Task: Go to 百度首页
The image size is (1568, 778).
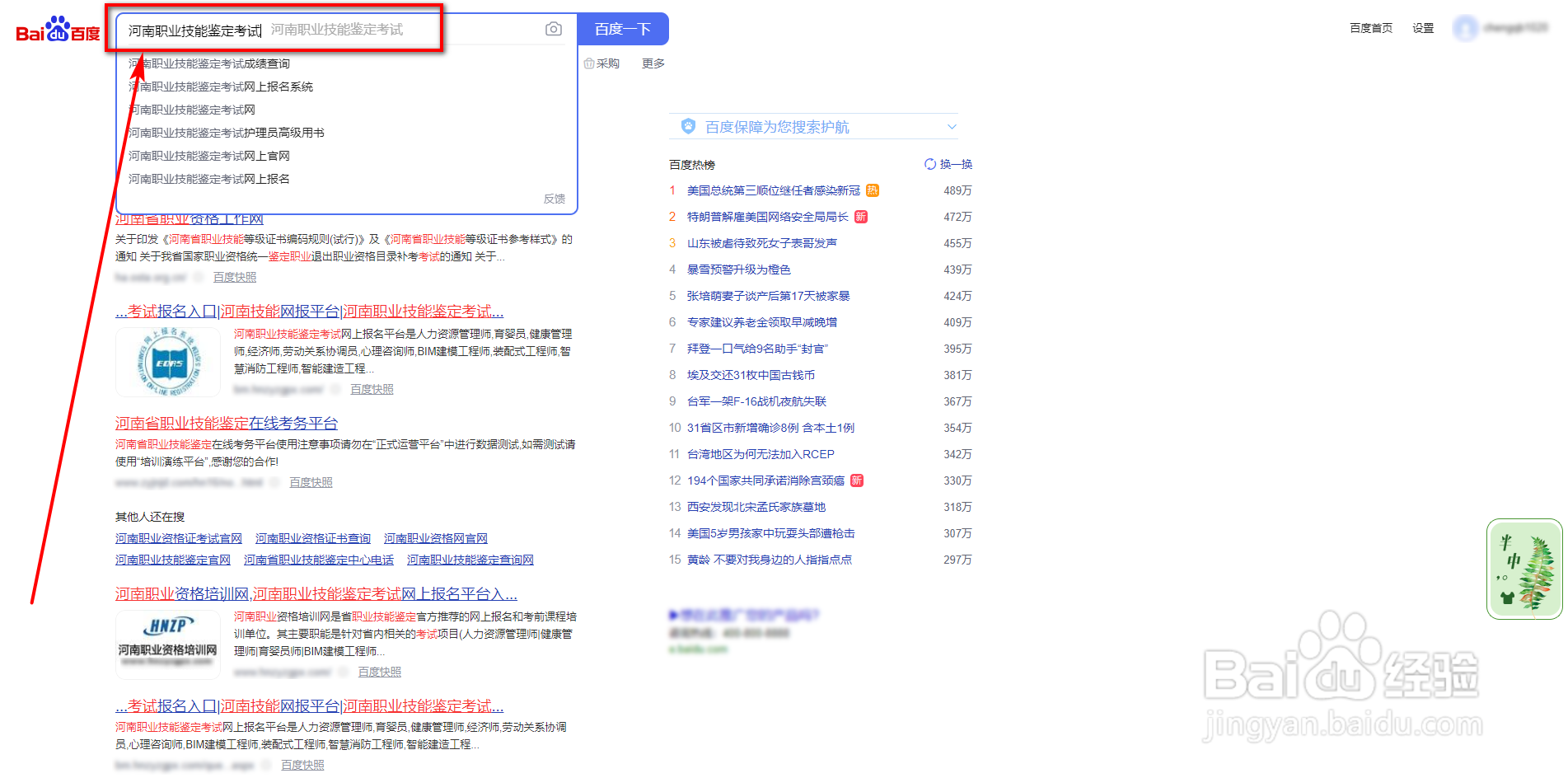Action: [1370, 27]
